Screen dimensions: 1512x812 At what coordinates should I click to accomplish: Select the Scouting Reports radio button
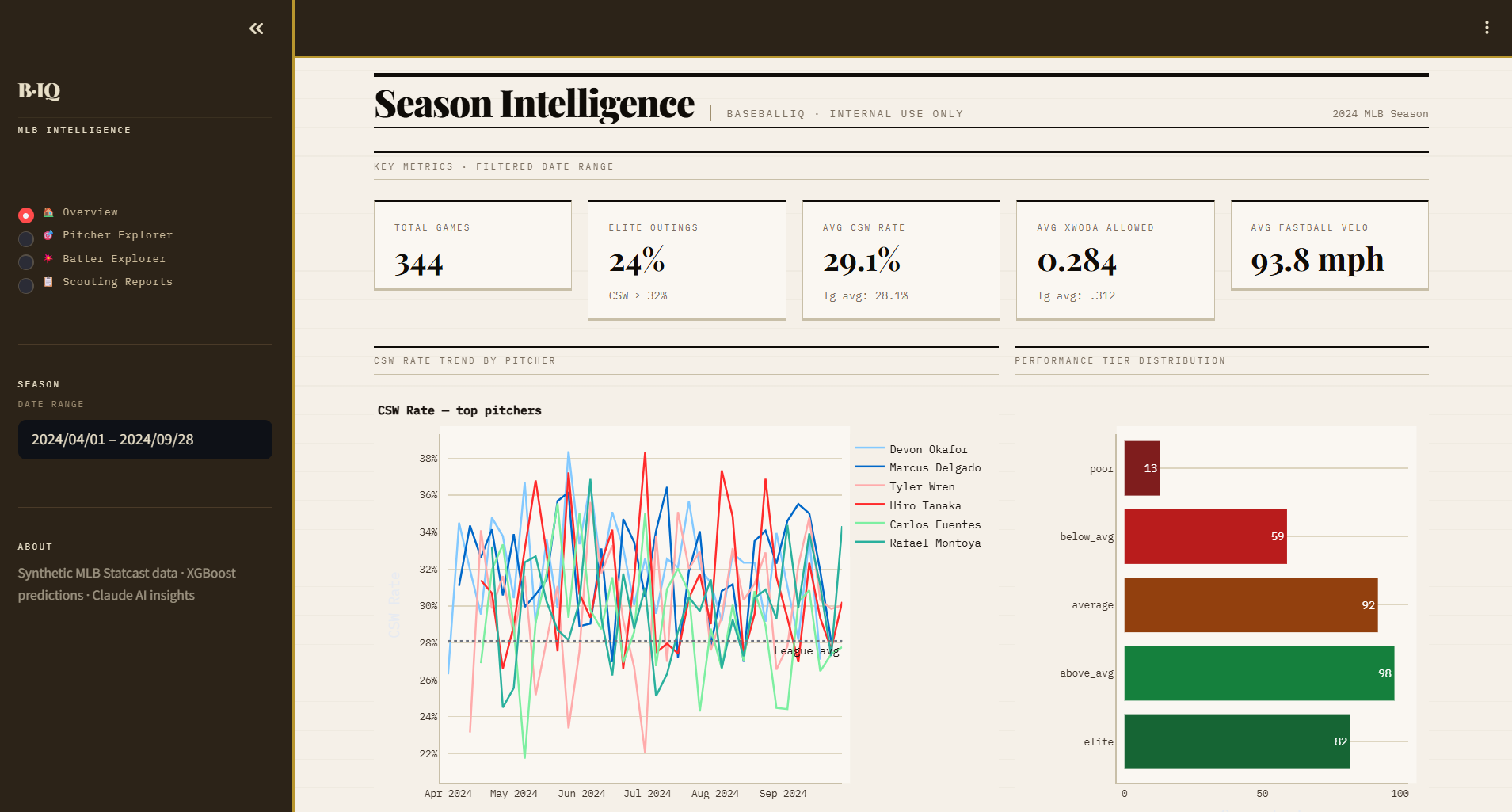point(26,285)
